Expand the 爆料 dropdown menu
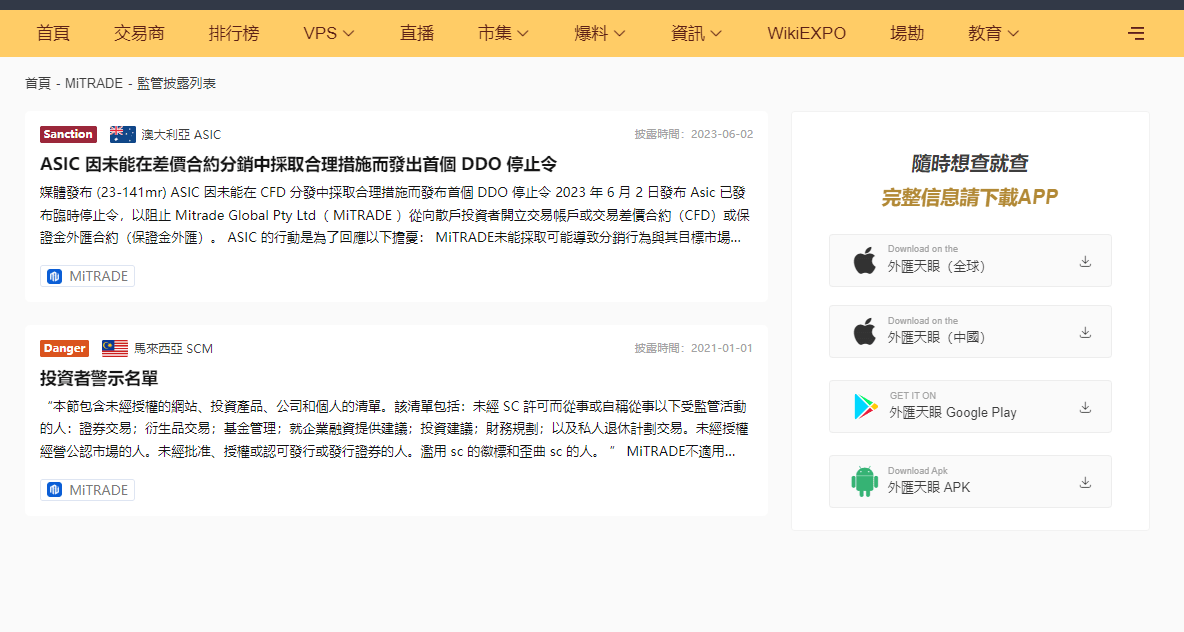Viewport: 1184px width, 632px height. [600, 33]
